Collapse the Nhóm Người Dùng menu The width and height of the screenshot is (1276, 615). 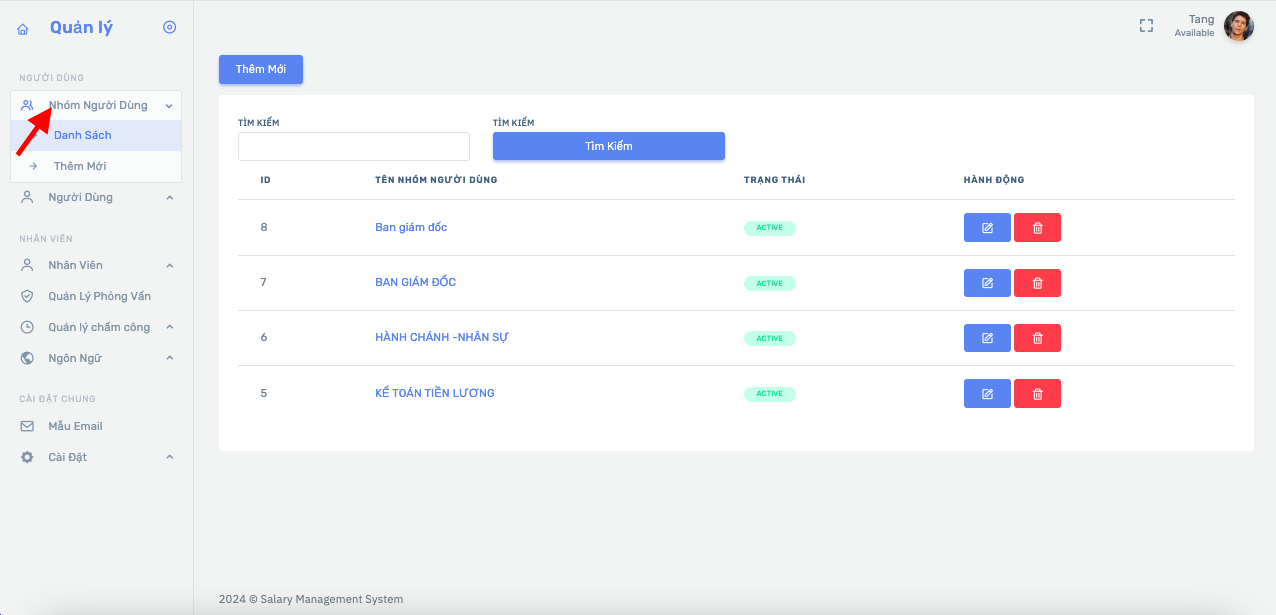point(169,106)
